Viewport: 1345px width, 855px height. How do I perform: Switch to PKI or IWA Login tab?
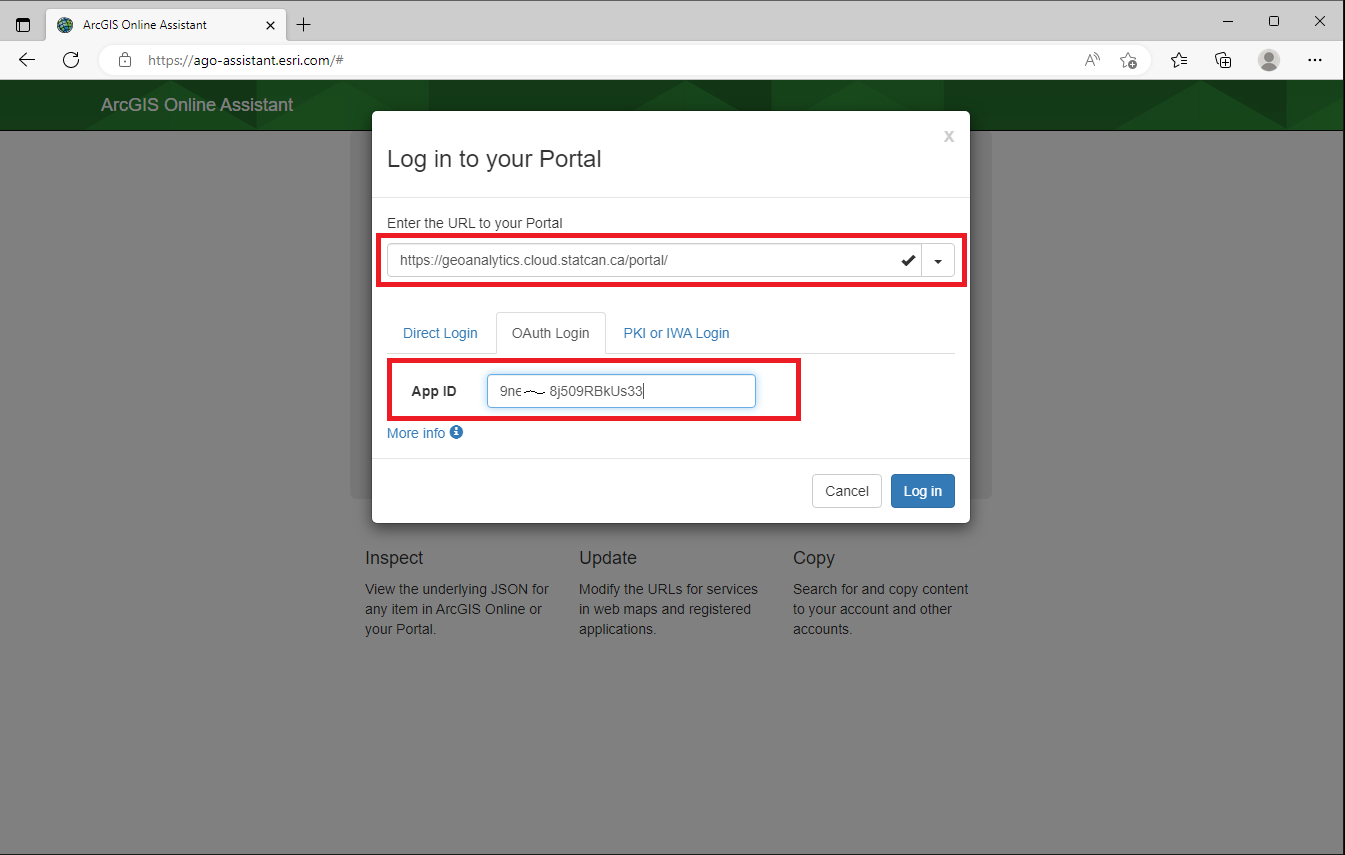tap(676, 333)
